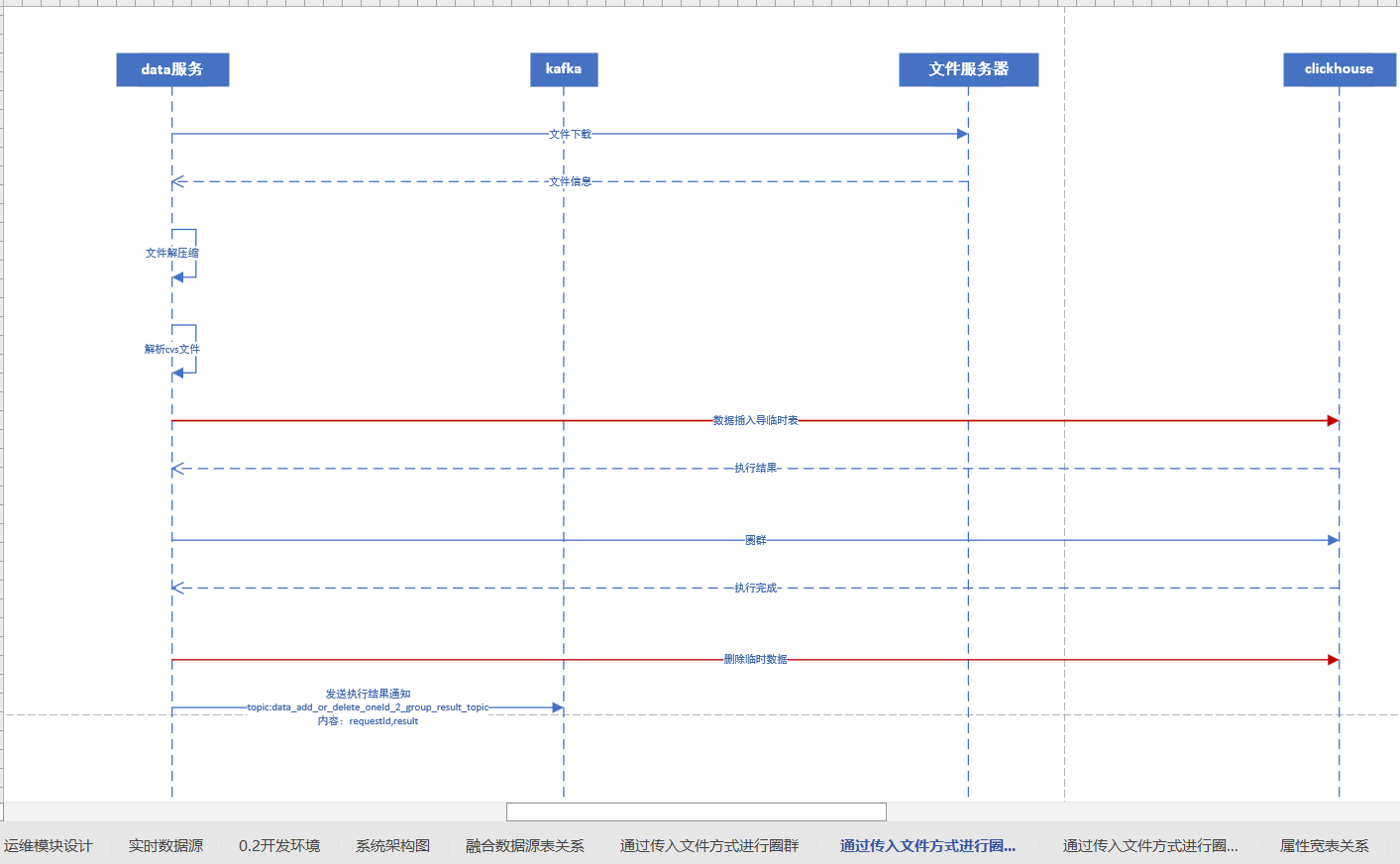Click the red 数据插入导临时表 message label
Screen dimensions: 1400x864
pyautogui.click(x=755, y=420)
